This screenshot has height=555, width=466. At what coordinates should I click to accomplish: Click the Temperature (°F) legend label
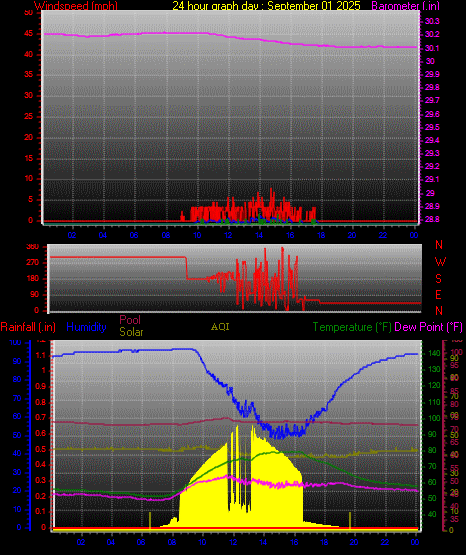(352, 327)
